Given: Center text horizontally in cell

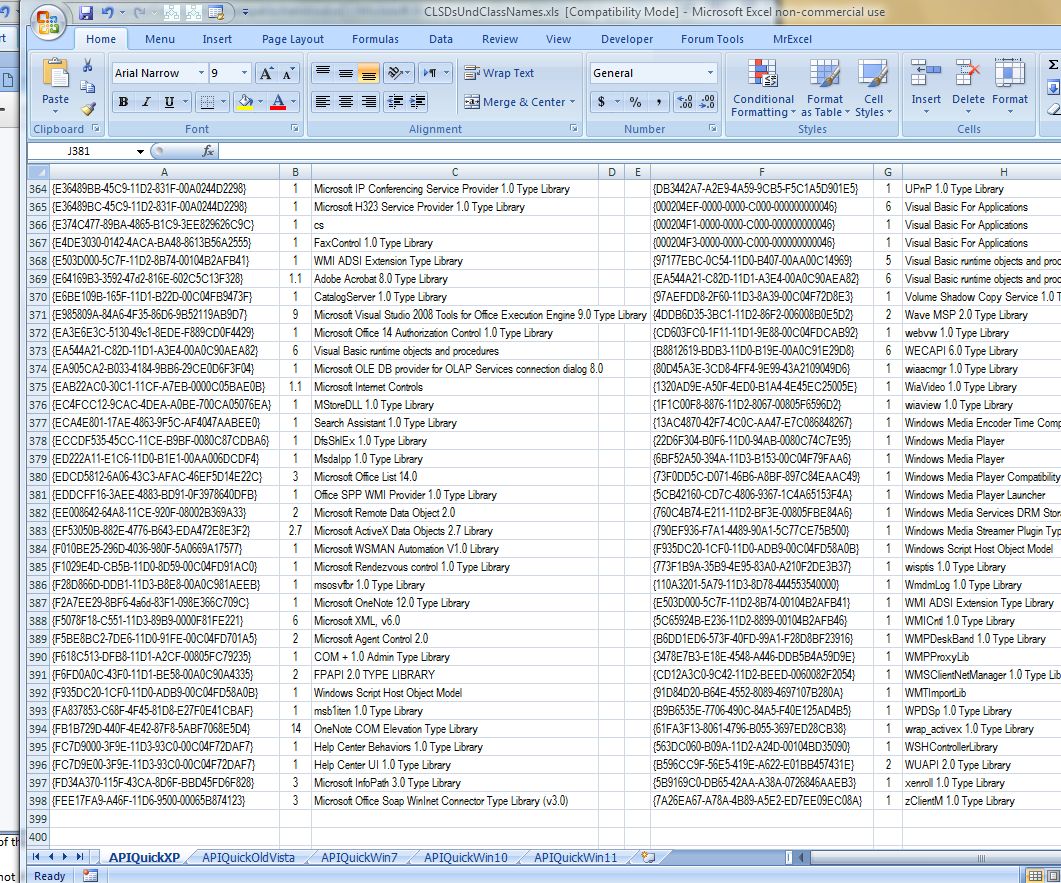Looking at the screenshot, I should pyautogui.click(x=346, y=102).
